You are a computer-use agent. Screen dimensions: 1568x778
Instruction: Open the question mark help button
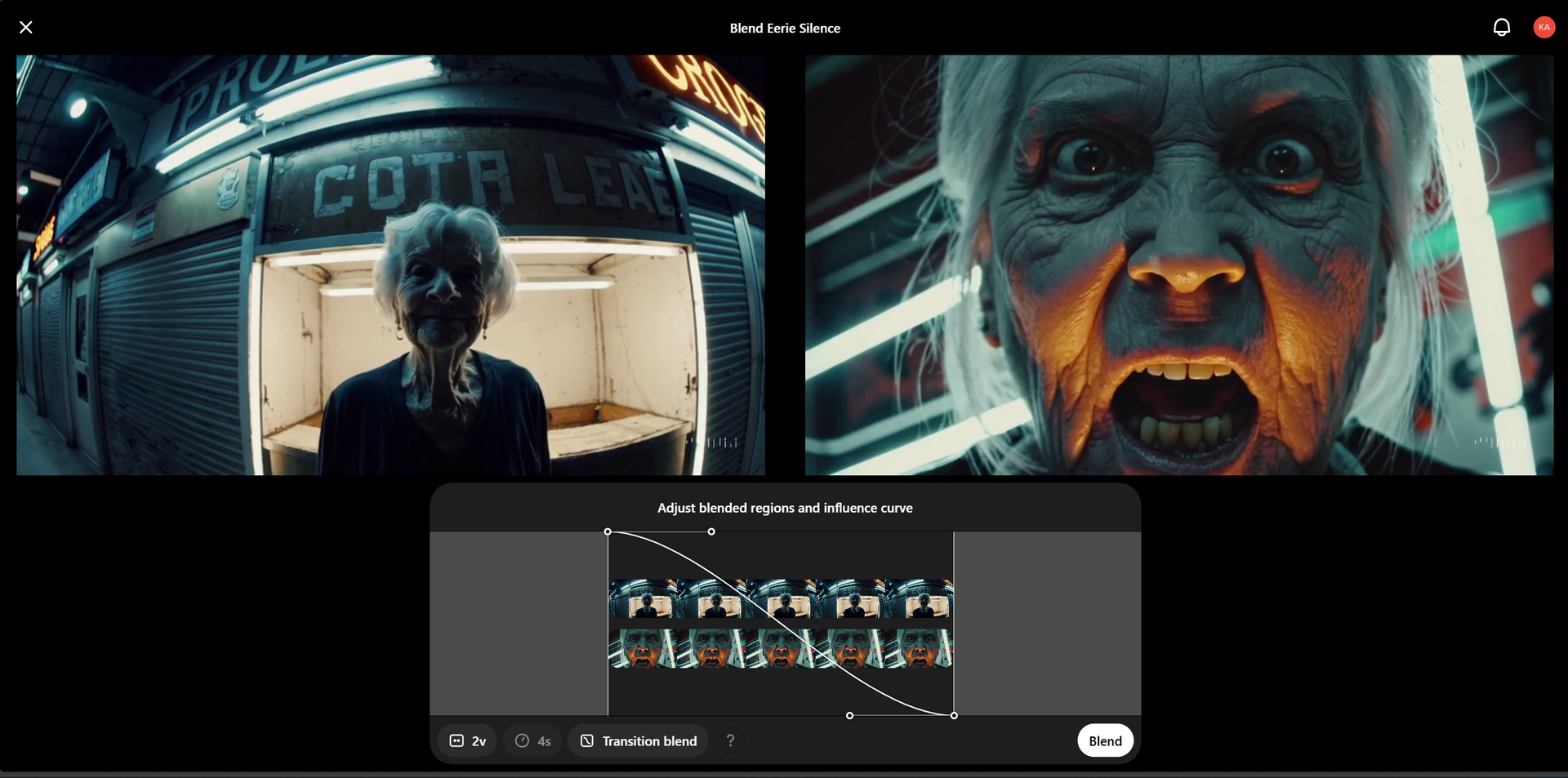pyautogui.click(x=730, y=740)
